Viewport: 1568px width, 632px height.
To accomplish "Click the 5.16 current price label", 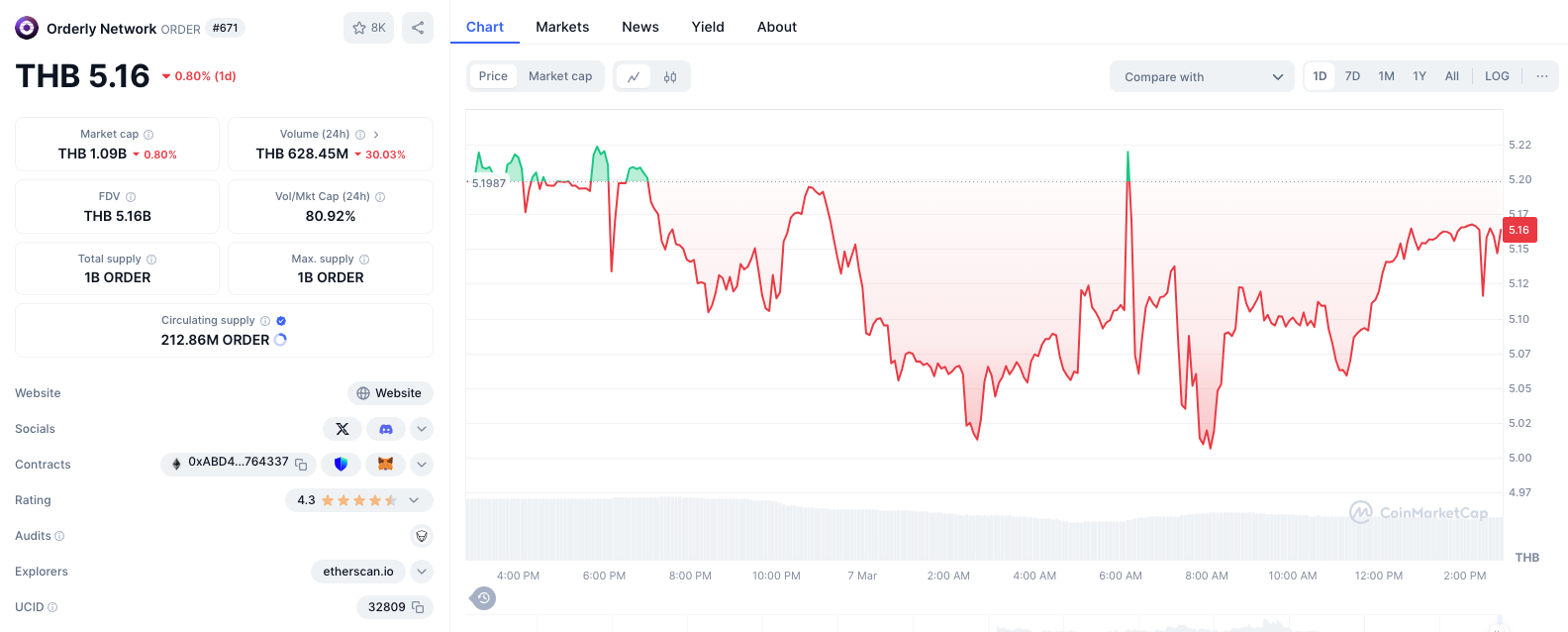I will point(1519,231).
